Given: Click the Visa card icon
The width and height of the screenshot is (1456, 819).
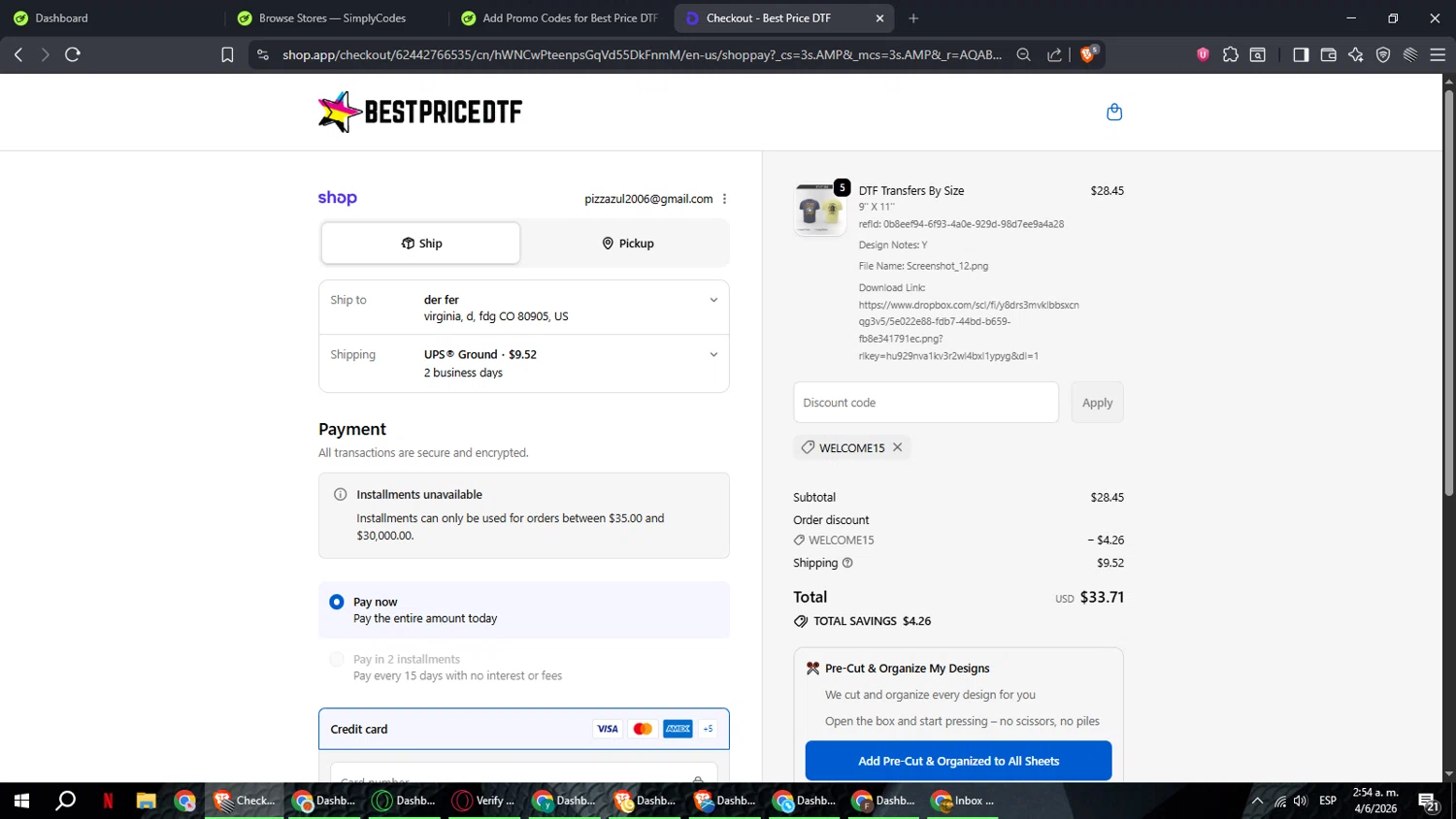Looking at the screenshot, I should tap(608, 729).
